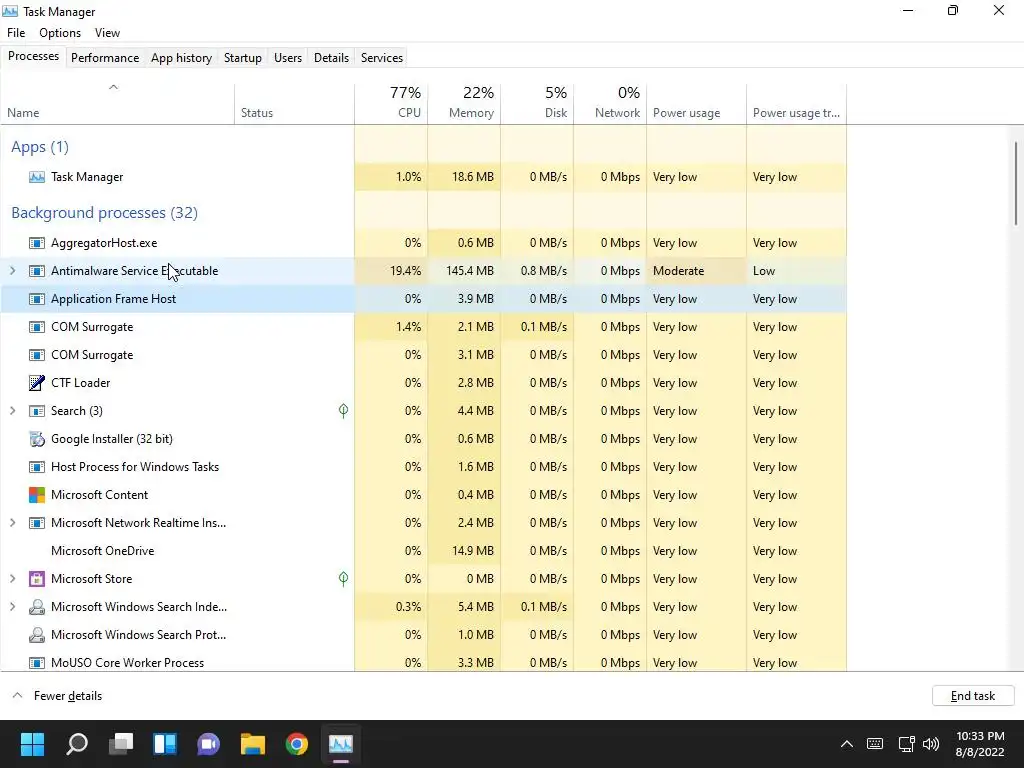Switch to the Details tab
The image size is (1024, 768).
coord(331,57)
